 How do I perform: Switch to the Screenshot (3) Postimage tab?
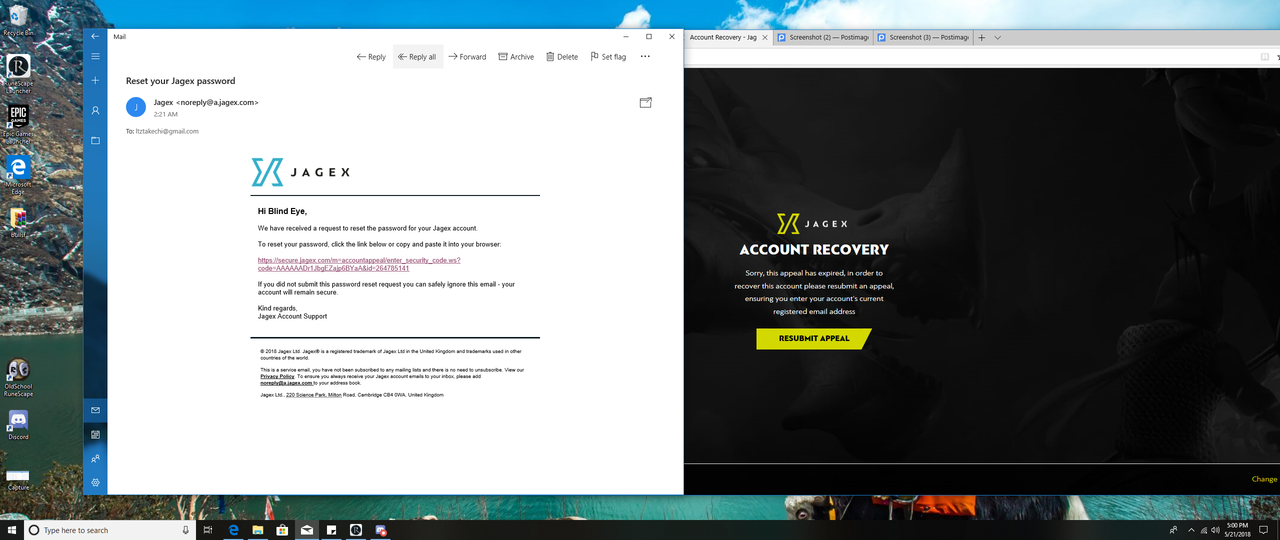coord(922,37)
